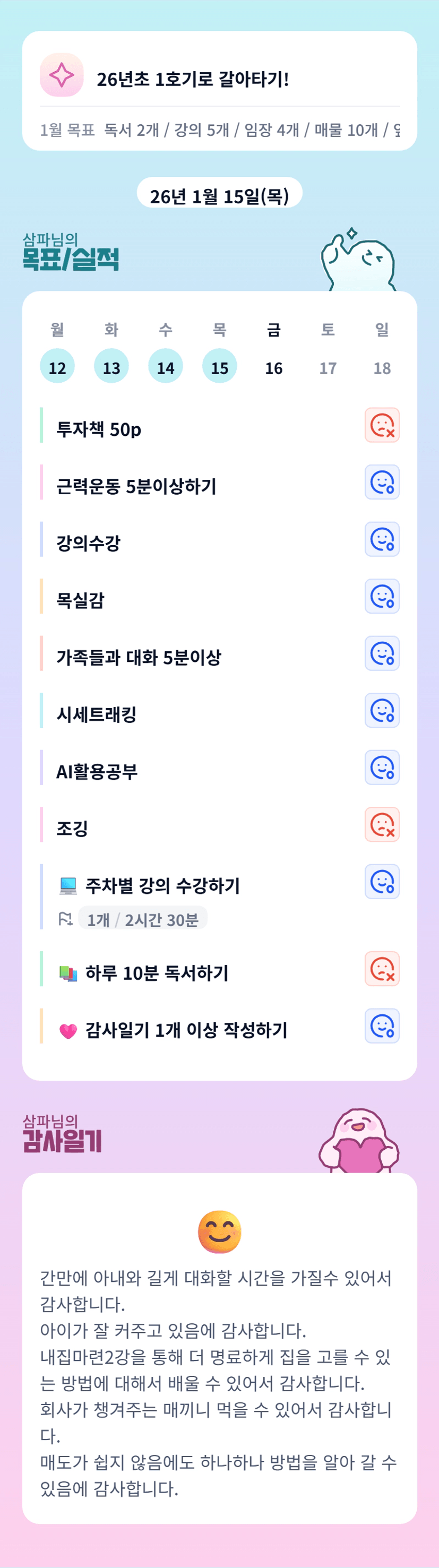Open the 가족들과 대화 5분이상 goal

139,657
